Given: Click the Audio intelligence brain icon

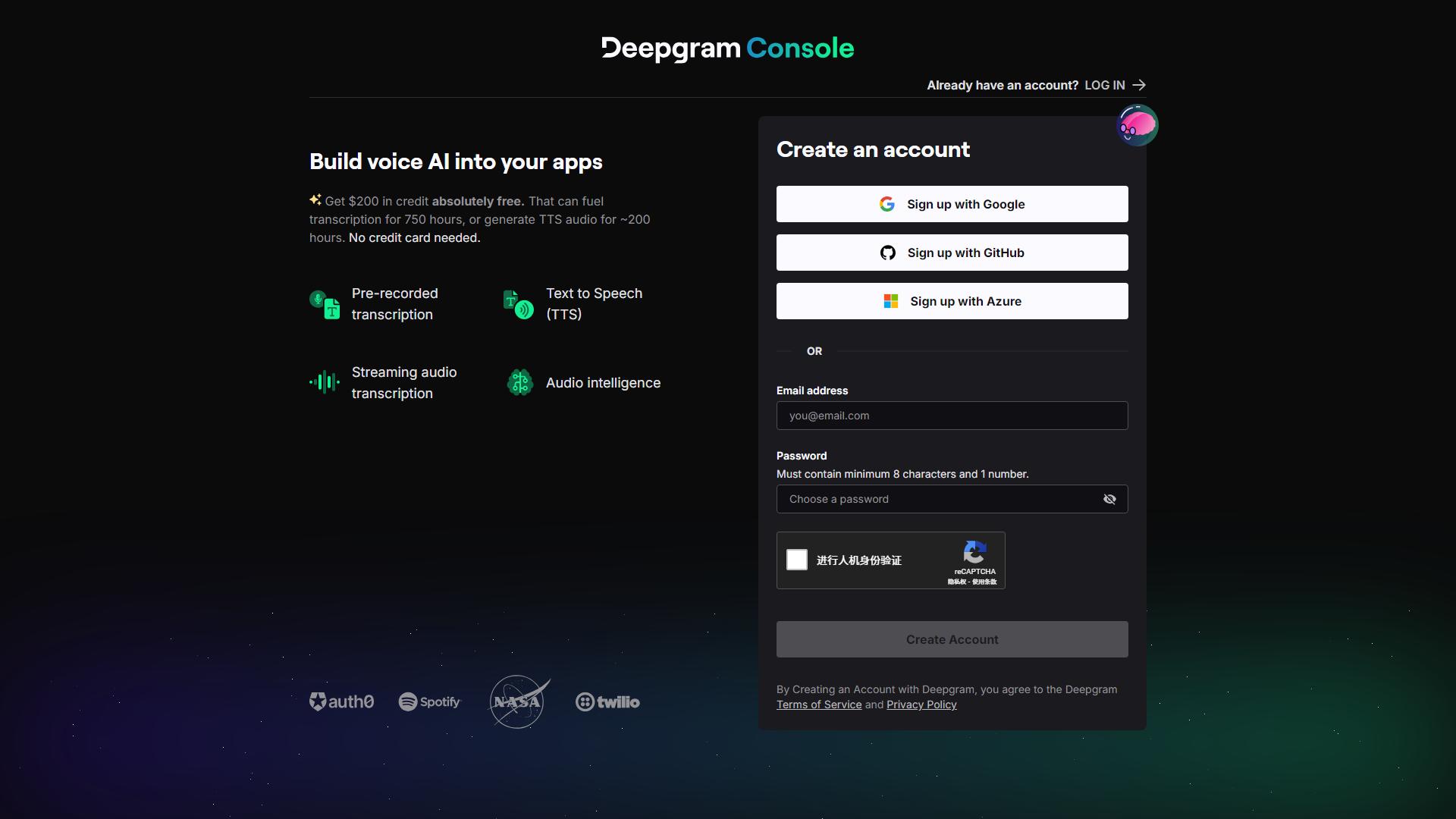Looking at the screenshot, I should pos(520,383).
